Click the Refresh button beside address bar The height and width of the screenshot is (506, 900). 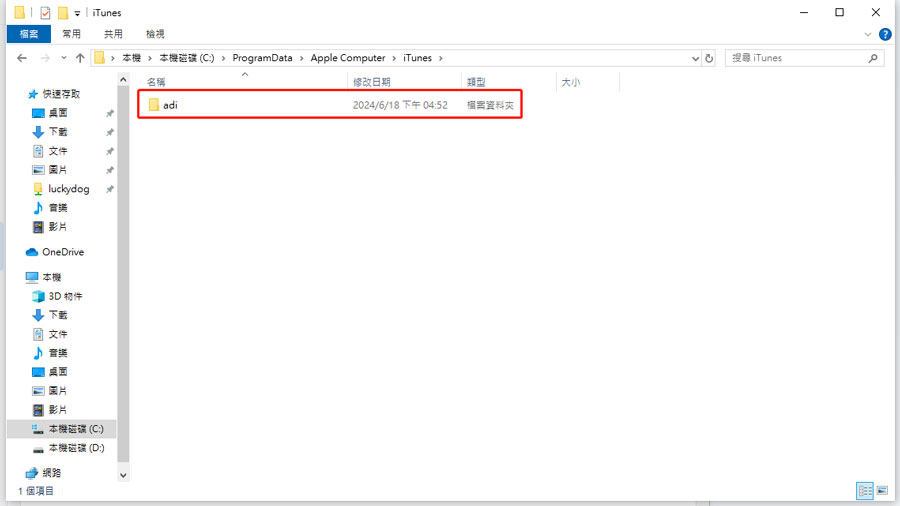[x=710, y=58]
